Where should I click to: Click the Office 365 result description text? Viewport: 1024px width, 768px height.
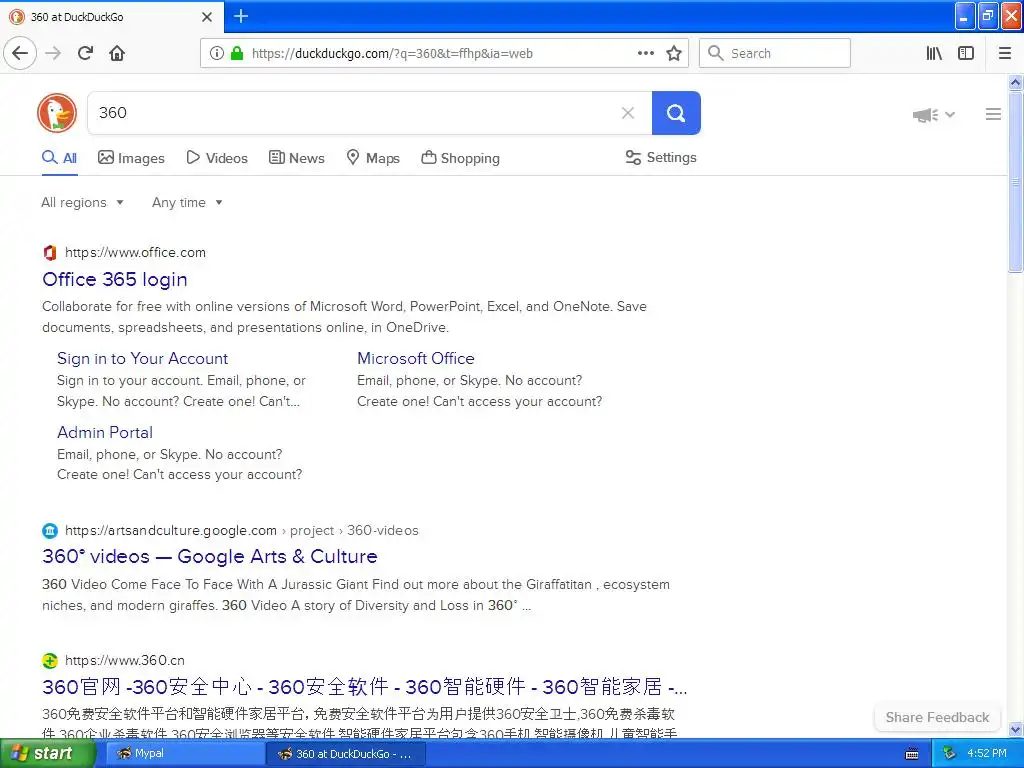[x=344, y=317]
